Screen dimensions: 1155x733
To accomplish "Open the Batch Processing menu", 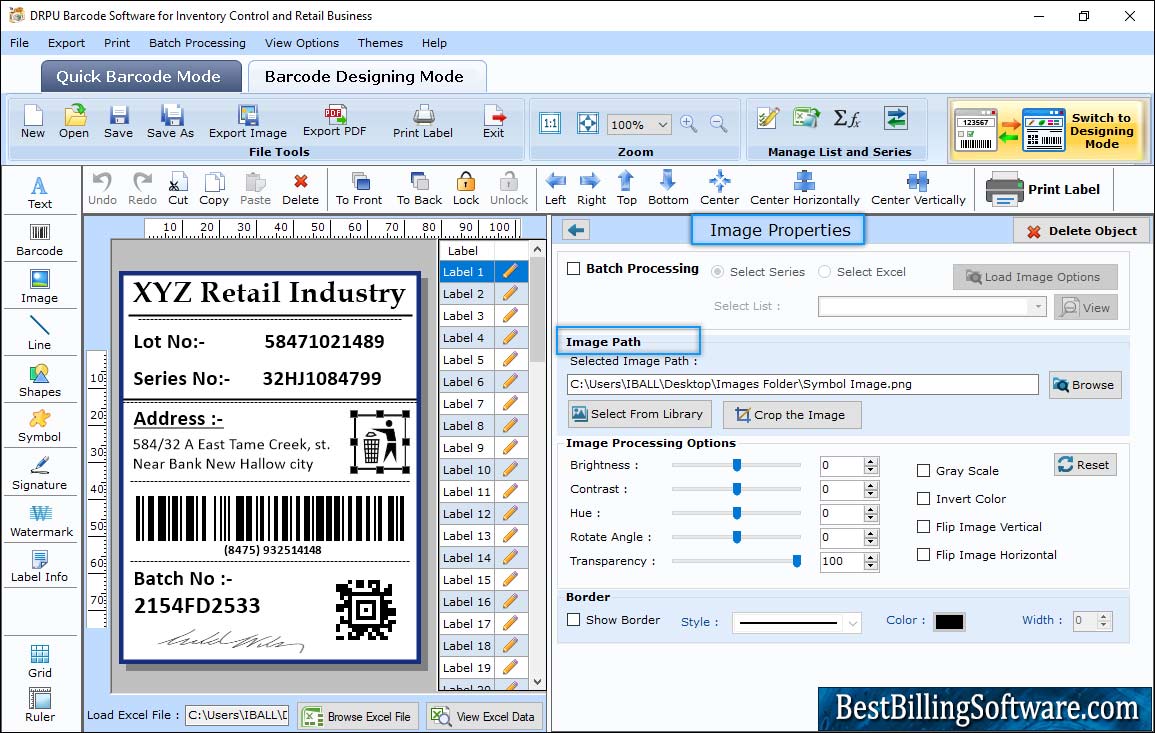I will tap(197, 43).
